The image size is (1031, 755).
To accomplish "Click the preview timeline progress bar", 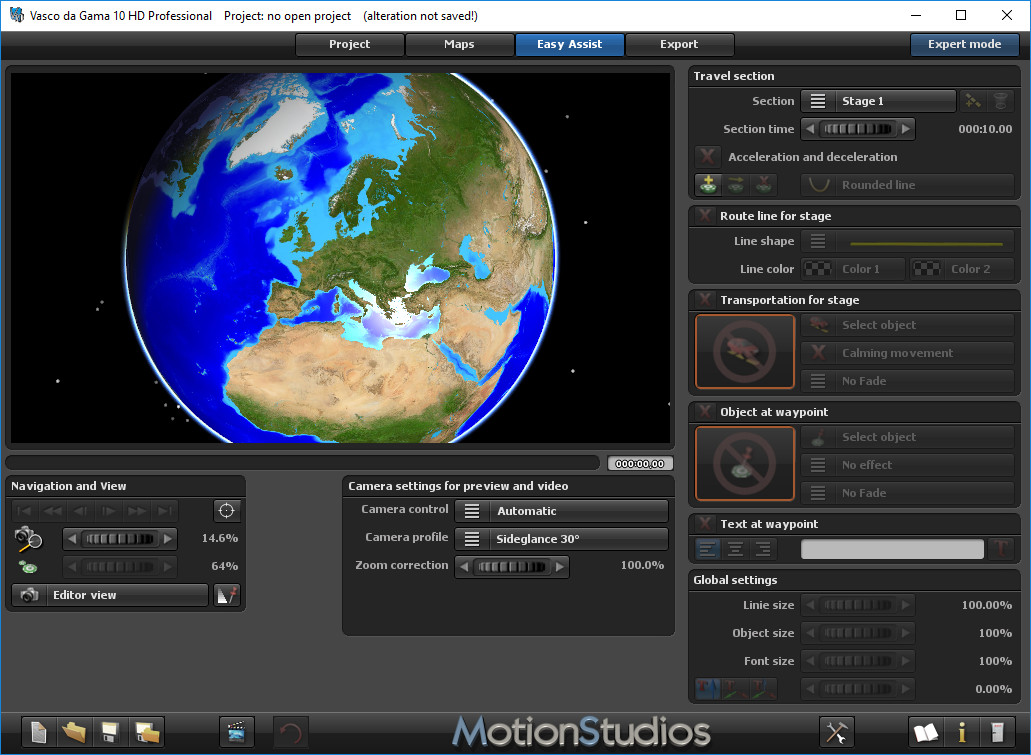I will (x=303, y=463).
